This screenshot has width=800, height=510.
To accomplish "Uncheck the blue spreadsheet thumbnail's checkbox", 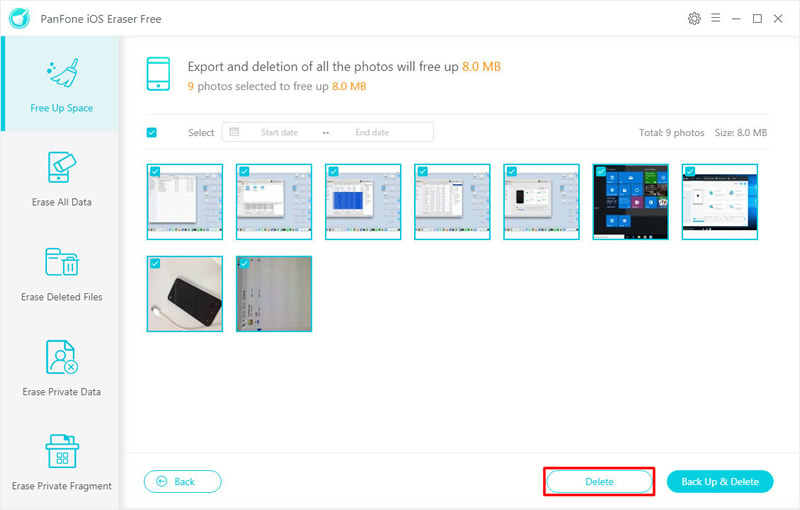I will pos(333,171).
